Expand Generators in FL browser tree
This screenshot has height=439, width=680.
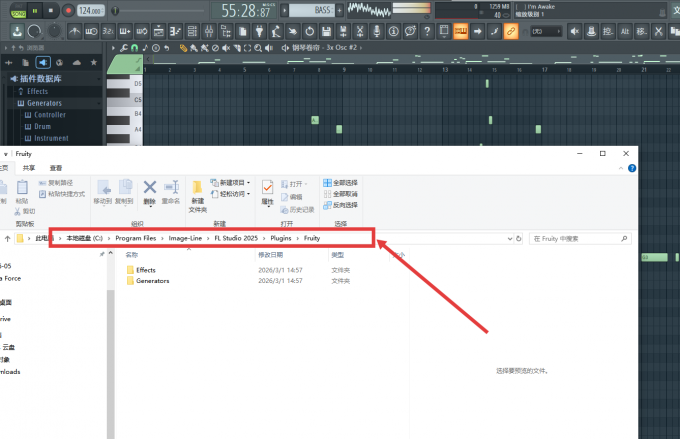(x=44, y=103)
